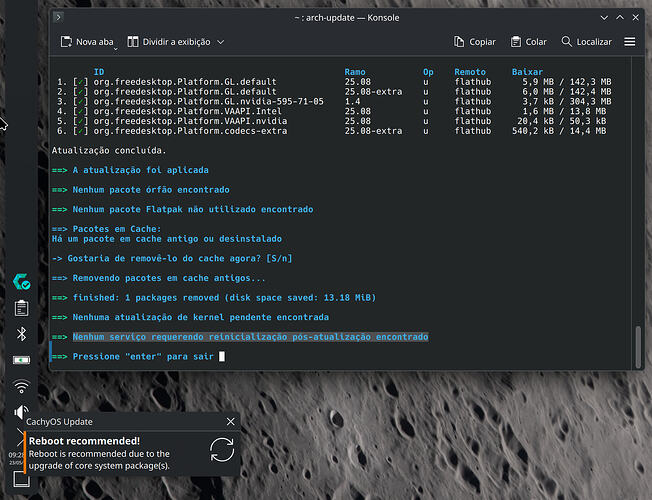Click Dividir a exibição split view button

(169, 42)
